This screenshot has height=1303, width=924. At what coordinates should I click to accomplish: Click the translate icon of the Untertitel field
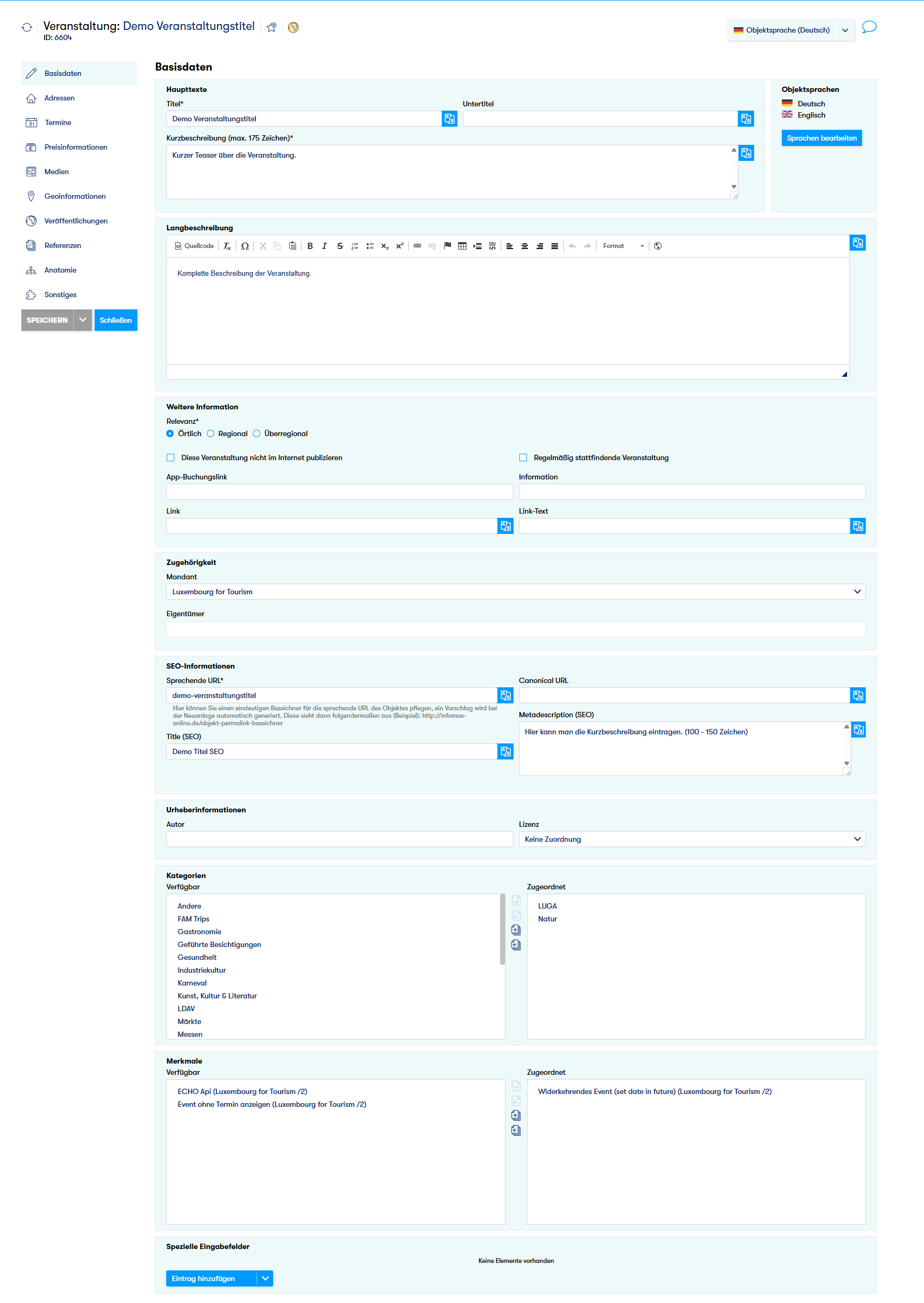point(746,119)
